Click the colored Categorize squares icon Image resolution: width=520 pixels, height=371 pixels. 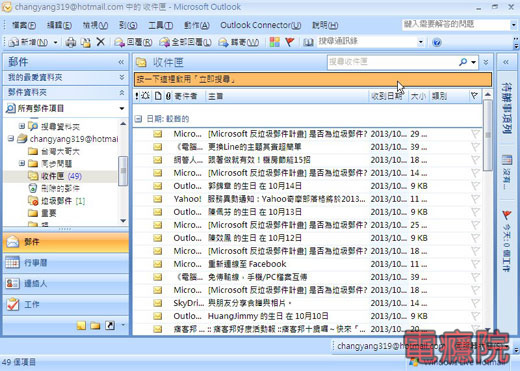275,42
